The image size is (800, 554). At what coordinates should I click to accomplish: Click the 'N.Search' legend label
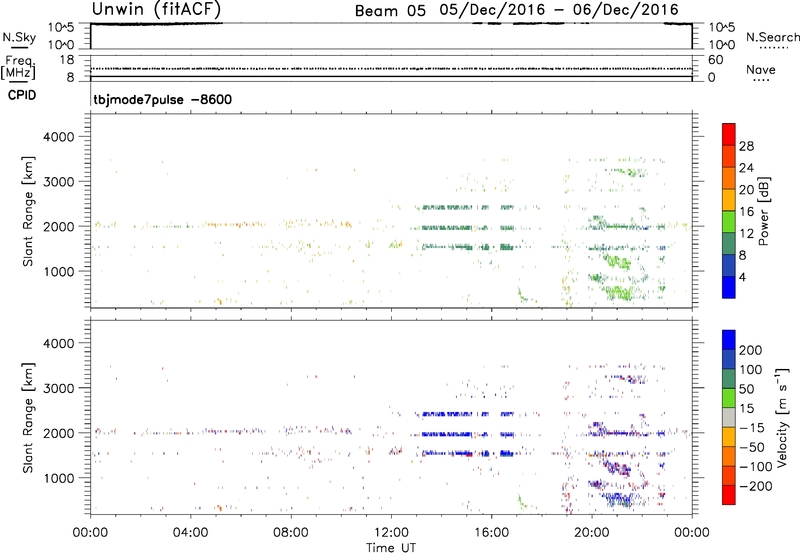(x=772, y=37)
